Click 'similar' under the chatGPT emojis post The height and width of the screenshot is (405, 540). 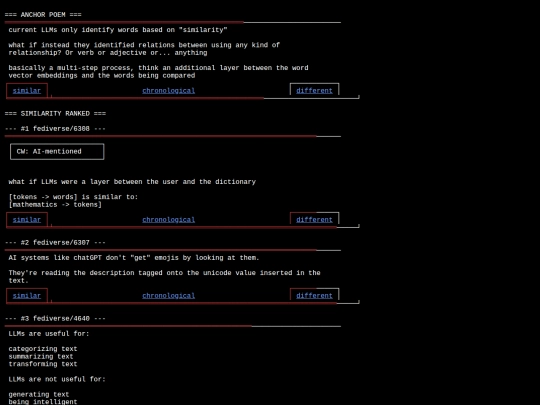click(x=27, y=296)
